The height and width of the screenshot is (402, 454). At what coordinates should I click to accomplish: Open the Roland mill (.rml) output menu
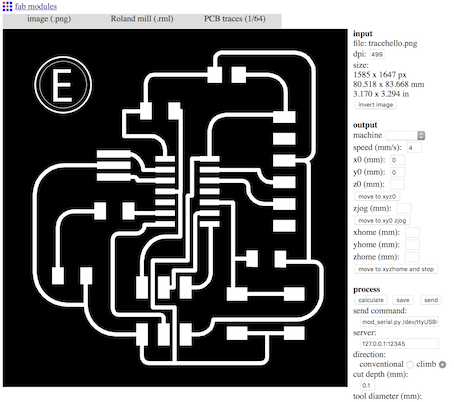click(142, 19)
